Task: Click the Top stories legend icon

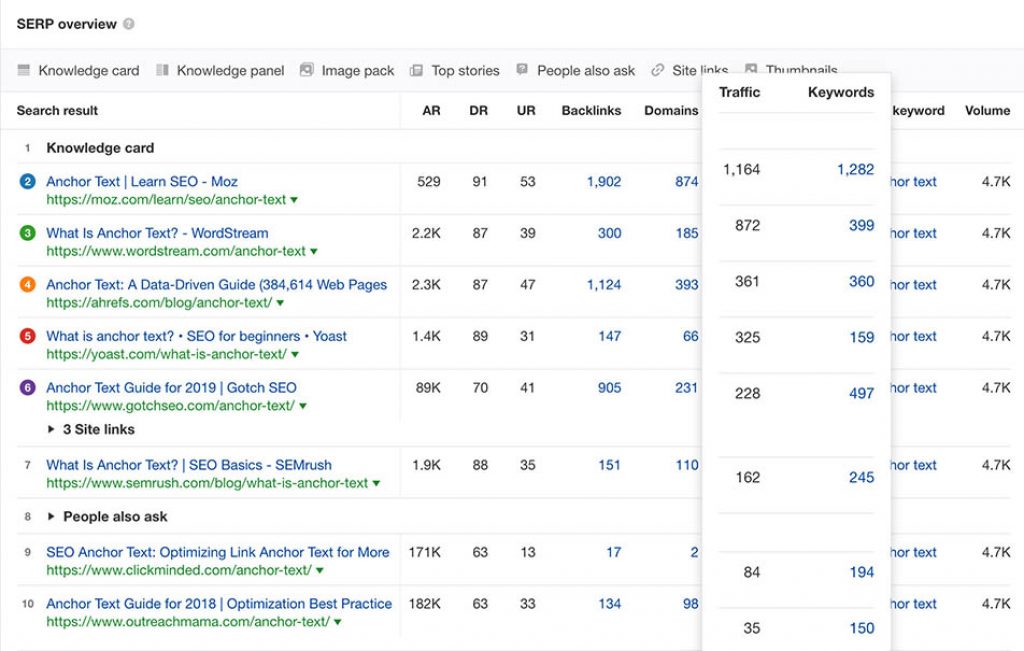Action: tap(417, 70)
